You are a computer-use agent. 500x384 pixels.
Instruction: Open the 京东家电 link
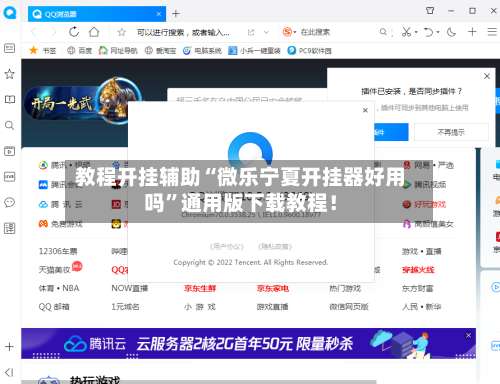point(272,288)
